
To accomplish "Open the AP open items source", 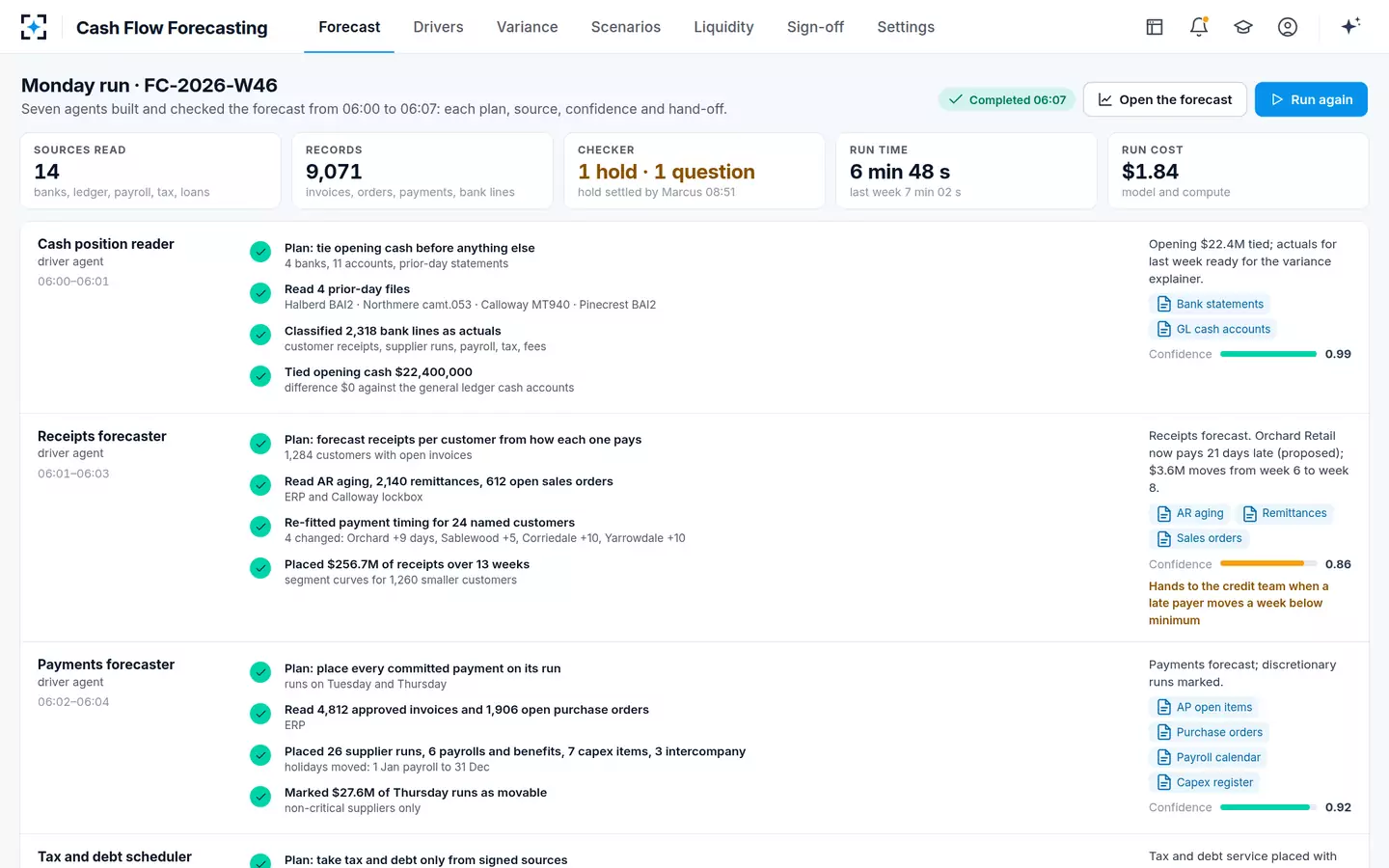I will tap(1205, 707).
